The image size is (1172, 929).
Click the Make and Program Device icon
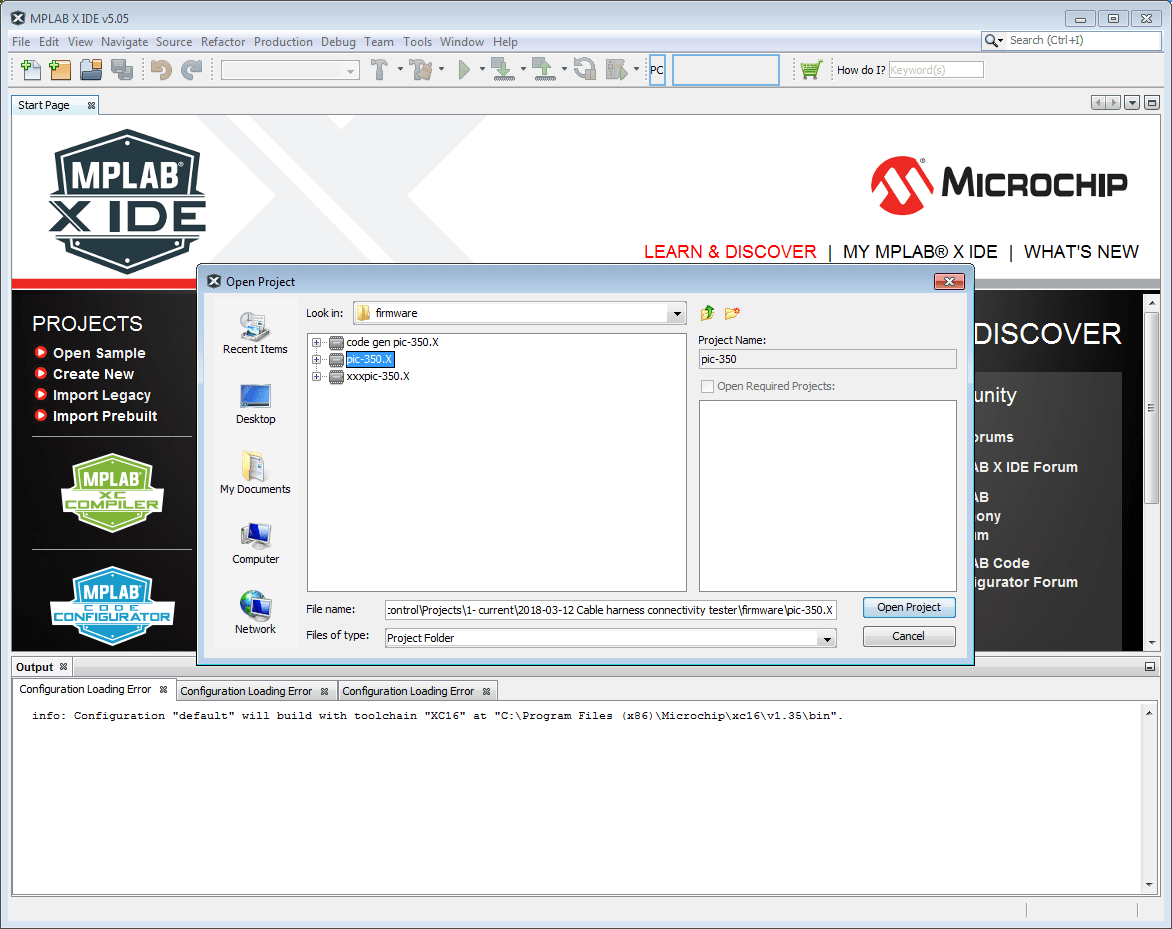tap(502, 70)
